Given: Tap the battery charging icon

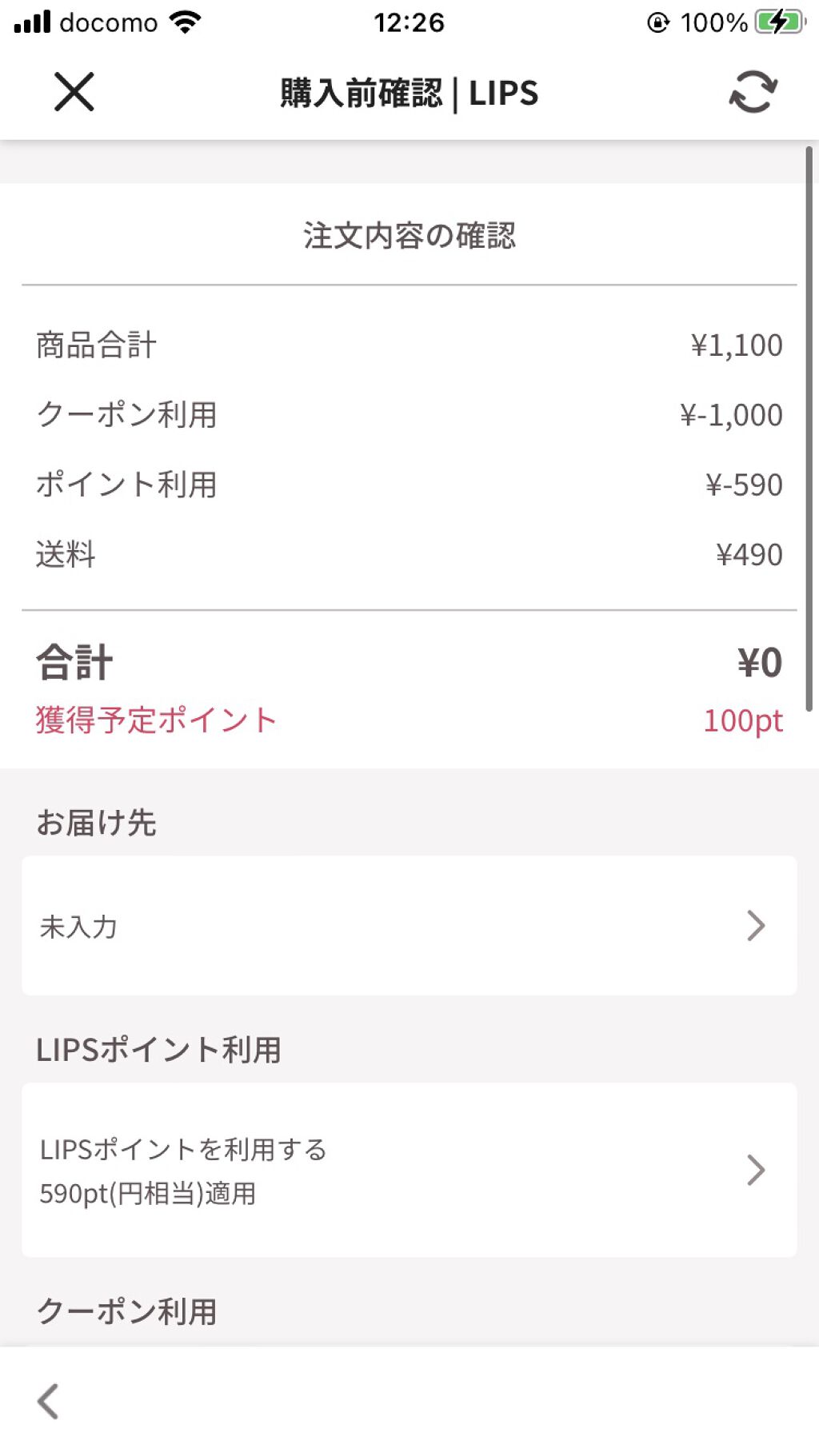Looking at the screenshot, I should [779, 22].
